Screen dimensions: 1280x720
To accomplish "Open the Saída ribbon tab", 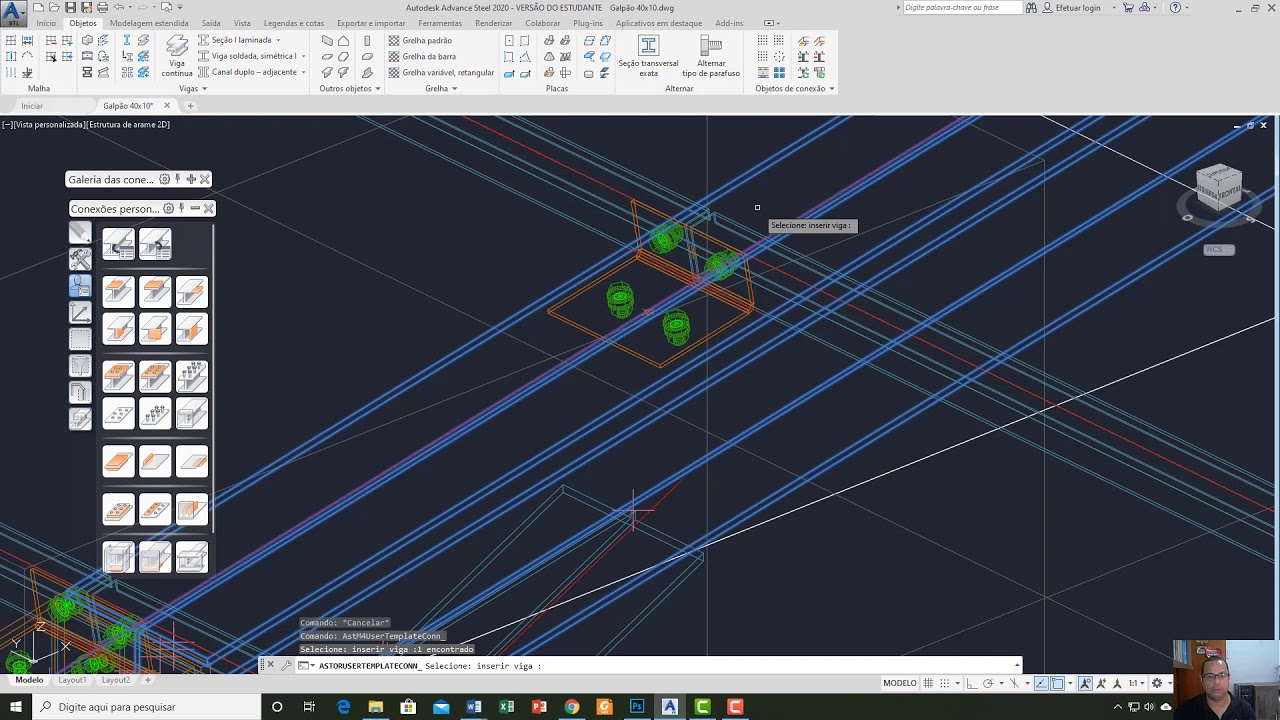I will pos(211,23).
